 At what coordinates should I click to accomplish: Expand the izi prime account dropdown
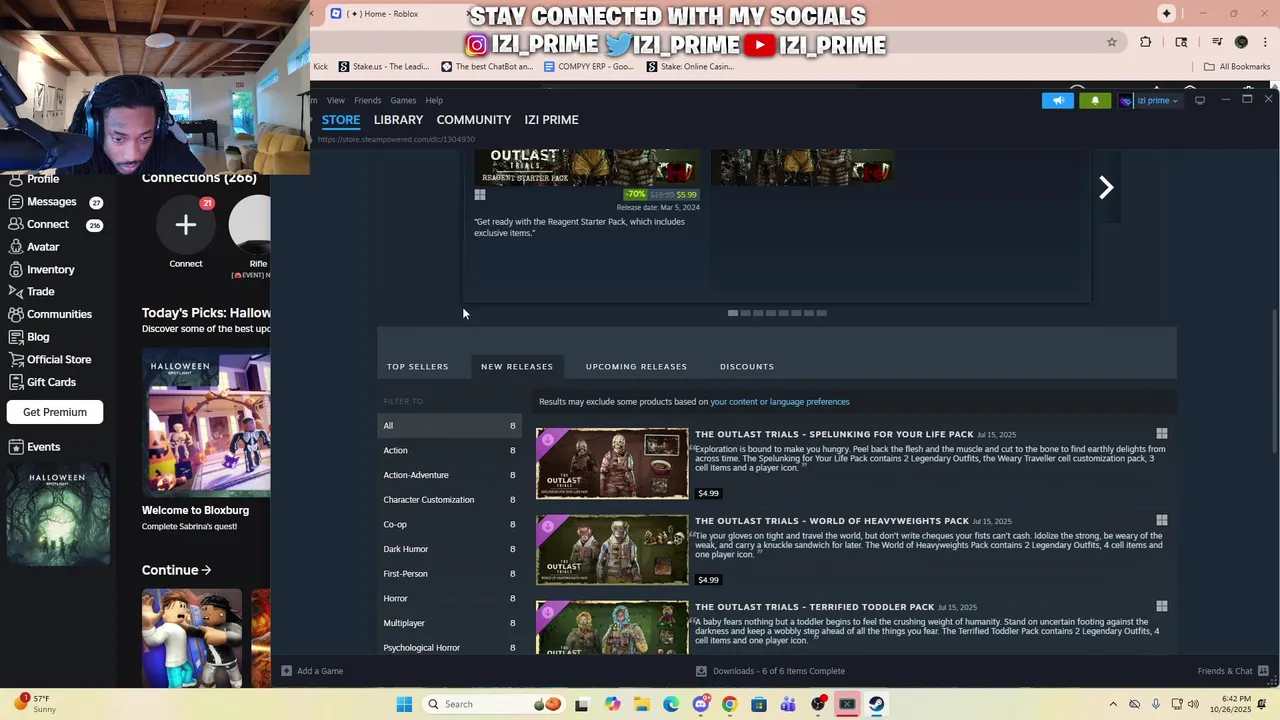1152,100
